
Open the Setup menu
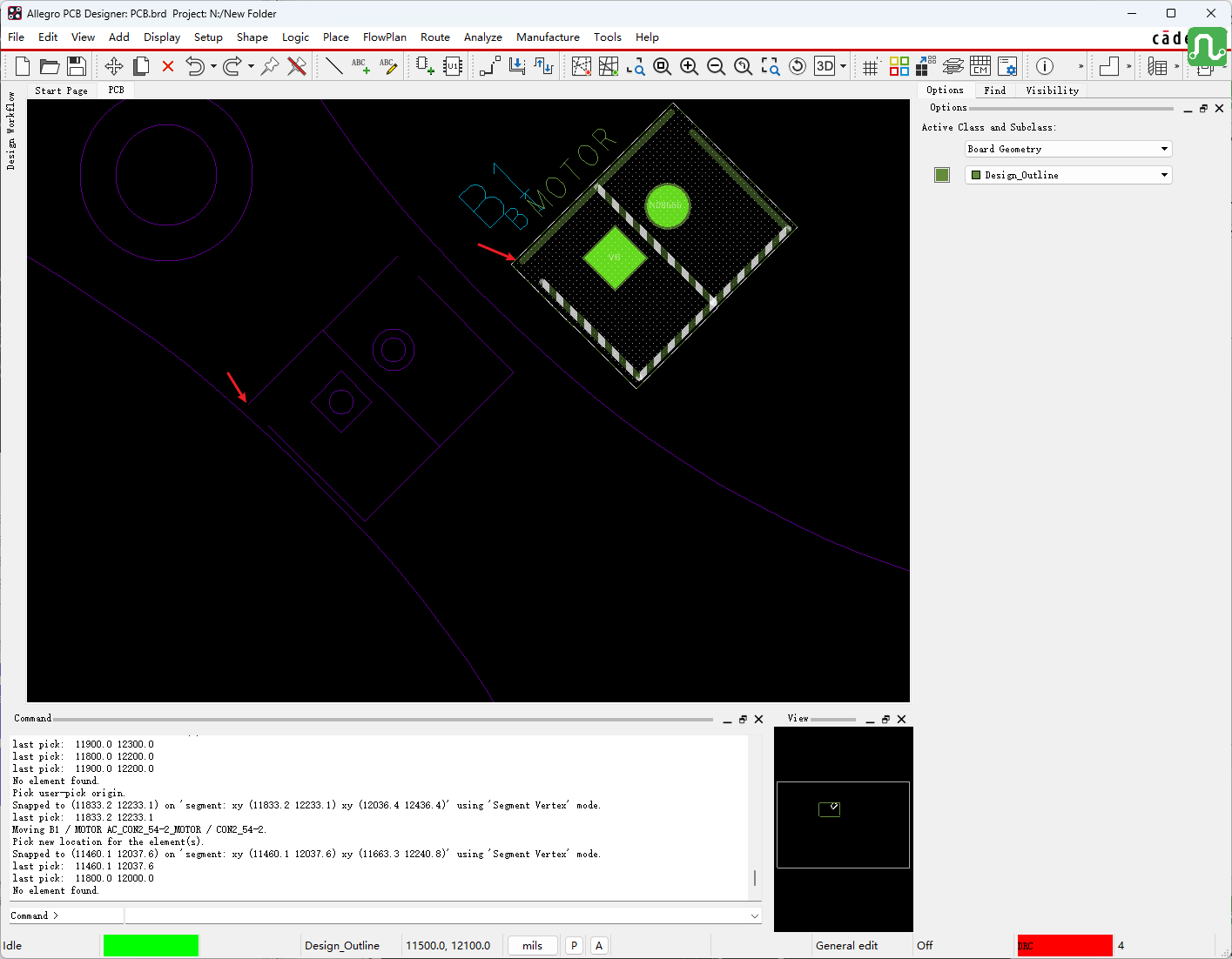[208, 37]
